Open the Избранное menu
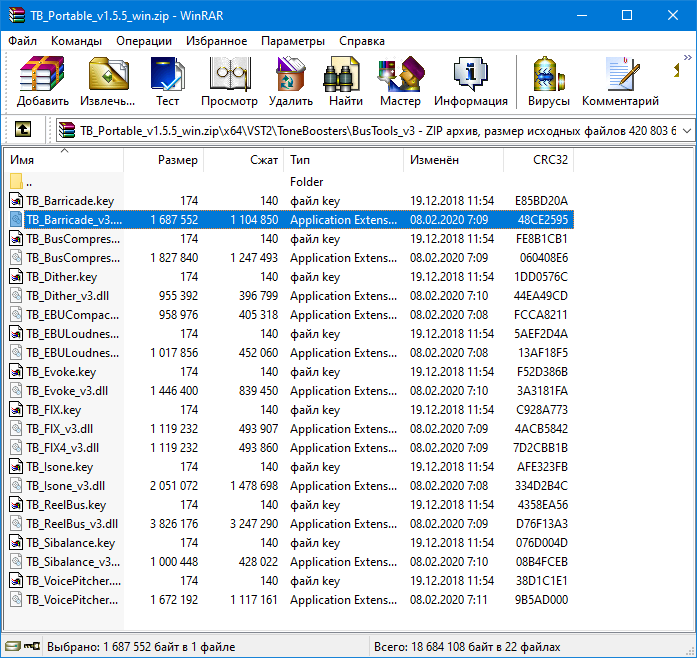This screenshot has width=697, height=658. pyautogui.click(x=216, y=41)
